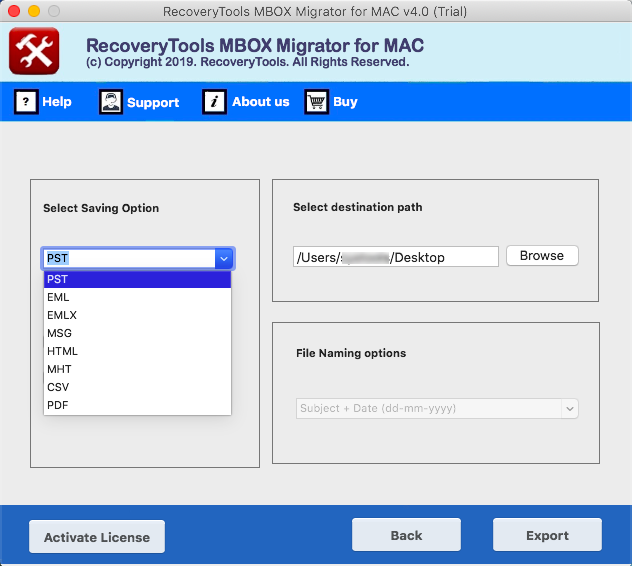The width and height of the screenshot is (632, 566).
Task: Click the Activate License button
Action: click(x=97, y=537)
